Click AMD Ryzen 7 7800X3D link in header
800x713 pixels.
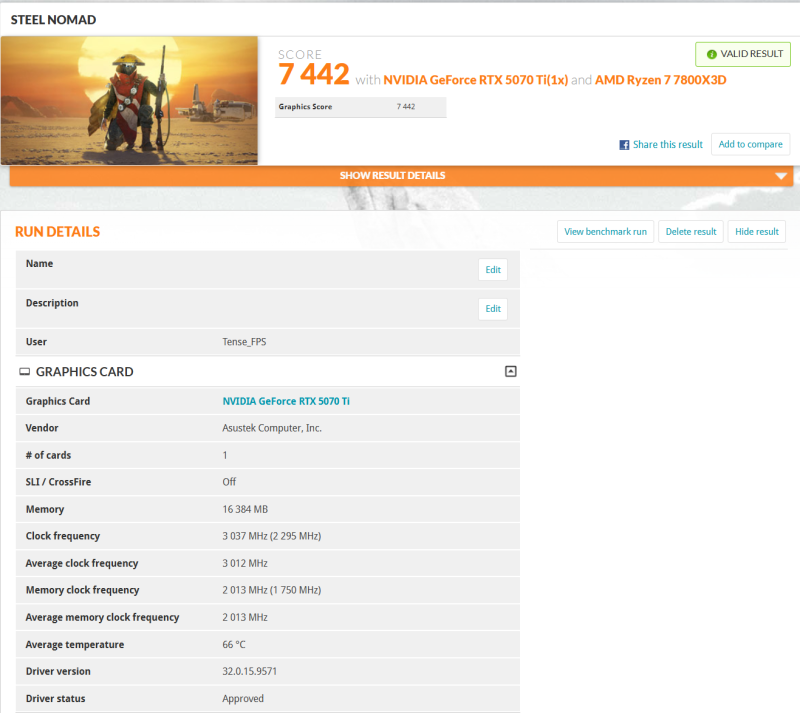pos(660,80)
